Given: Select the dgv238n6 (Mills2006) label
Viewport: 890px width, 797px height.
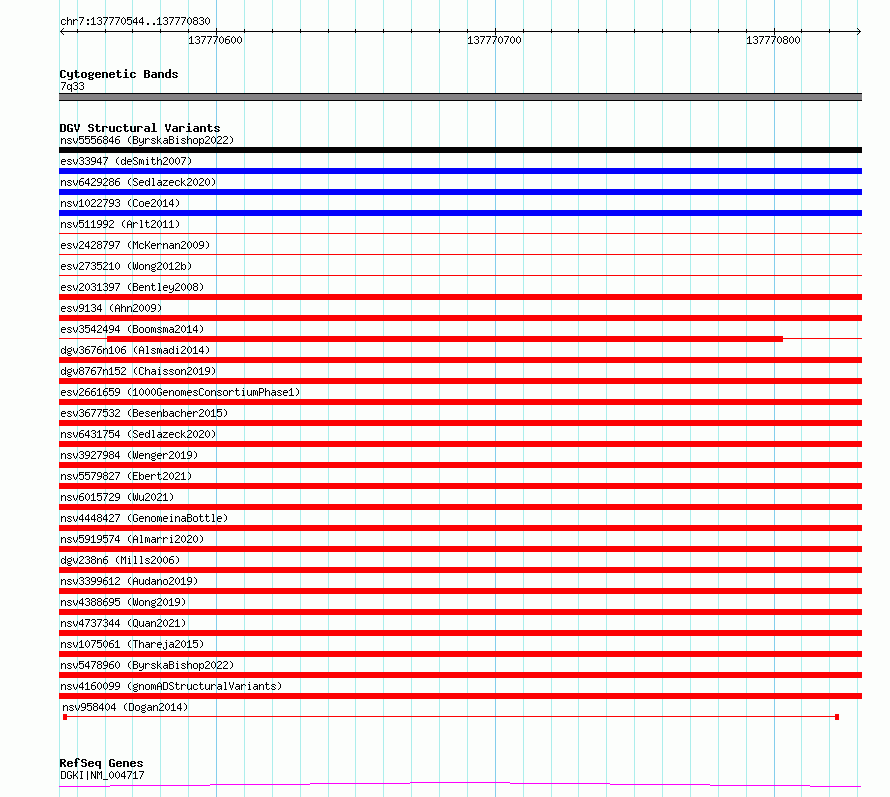Looking at the screenshot, I should (x=120, y=560).
